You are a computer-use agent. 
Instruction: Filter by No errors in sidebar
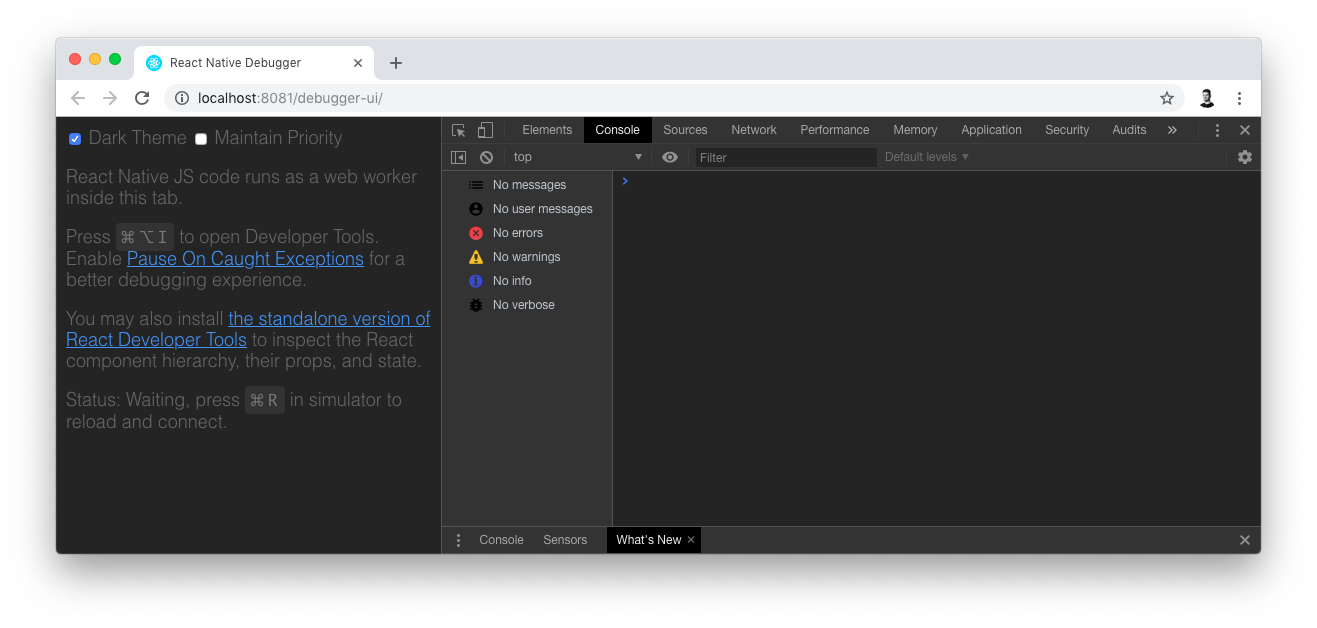(517, 233)
